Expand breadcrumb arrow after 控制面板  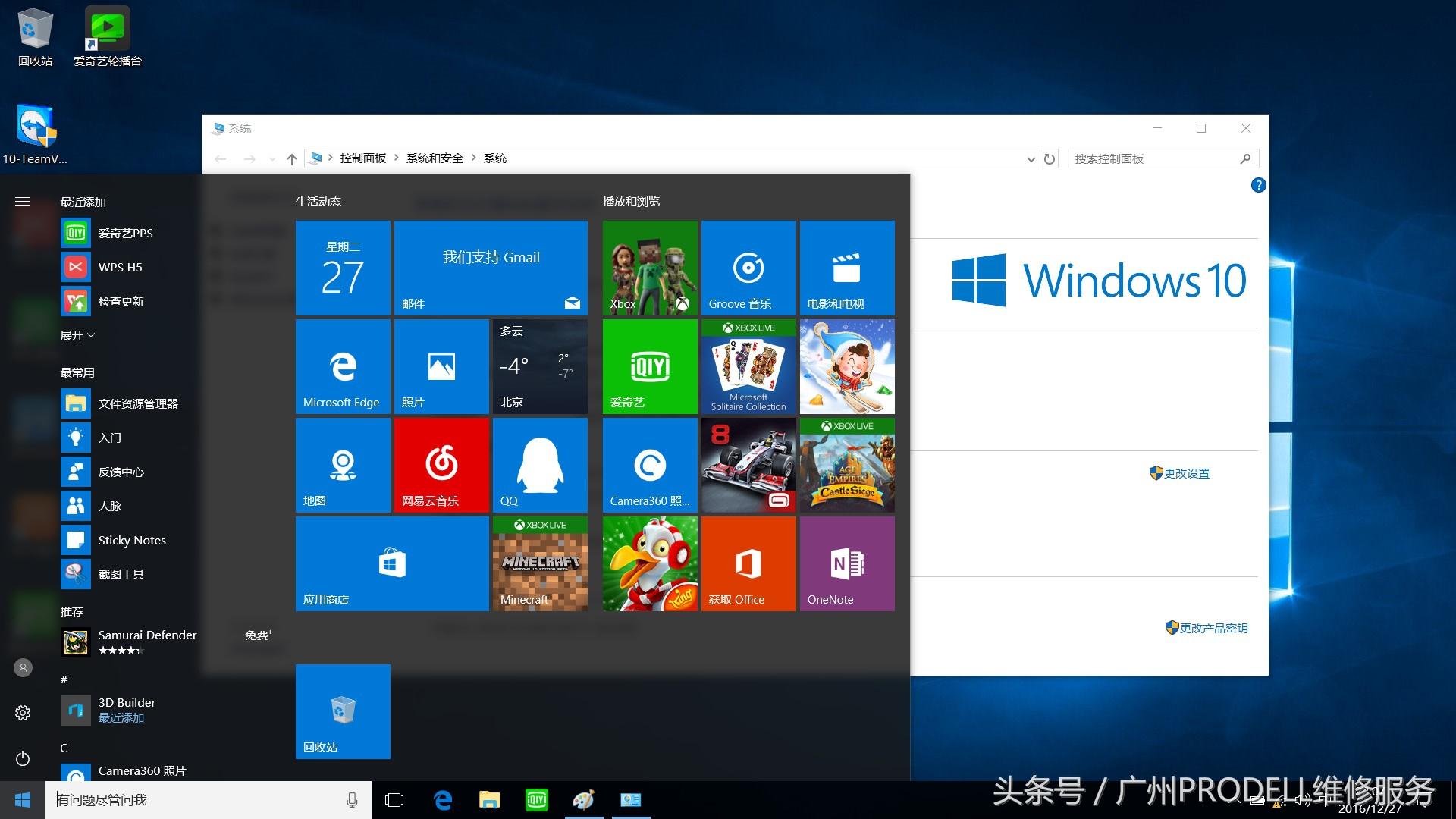tap(396, 158)
